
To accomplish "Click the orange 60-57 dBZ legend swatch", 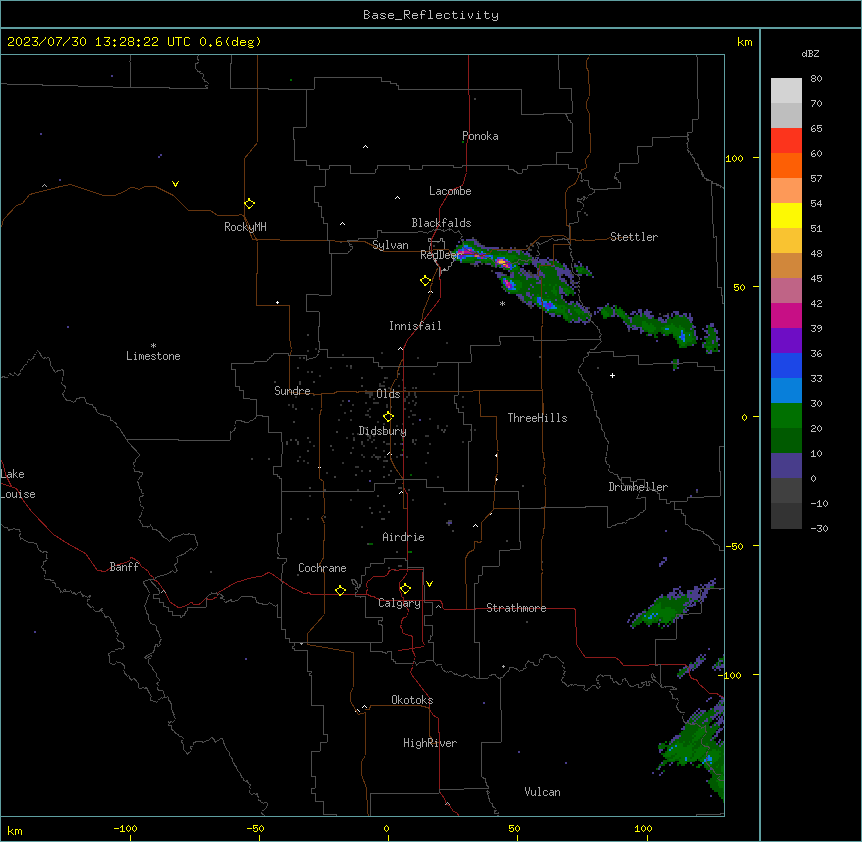I will point(786,165).
